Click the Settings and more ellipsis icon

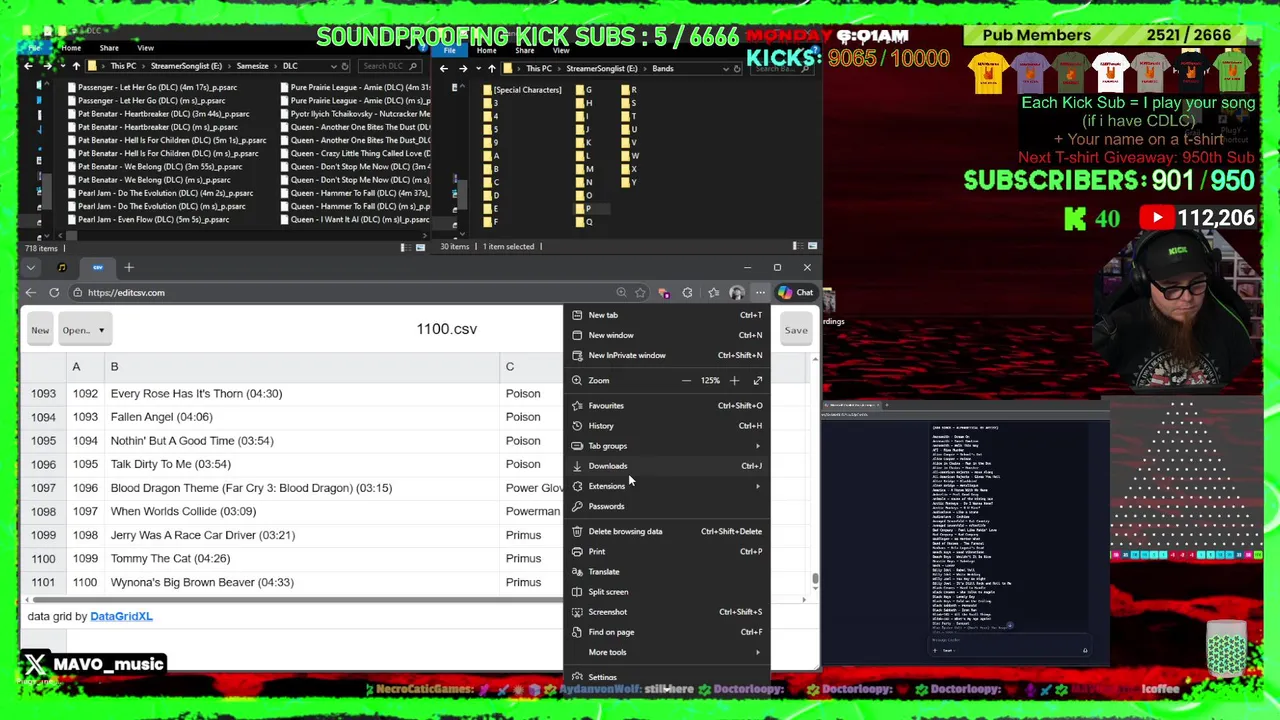[x=761, y=293]
